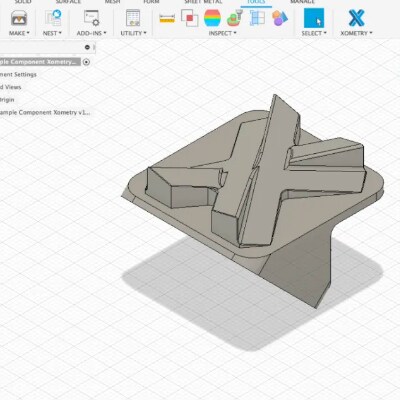This screenshot has width=400, height=400.
Task: Open the UTILITY dropdown menu
Action: [x=133, y=33]
